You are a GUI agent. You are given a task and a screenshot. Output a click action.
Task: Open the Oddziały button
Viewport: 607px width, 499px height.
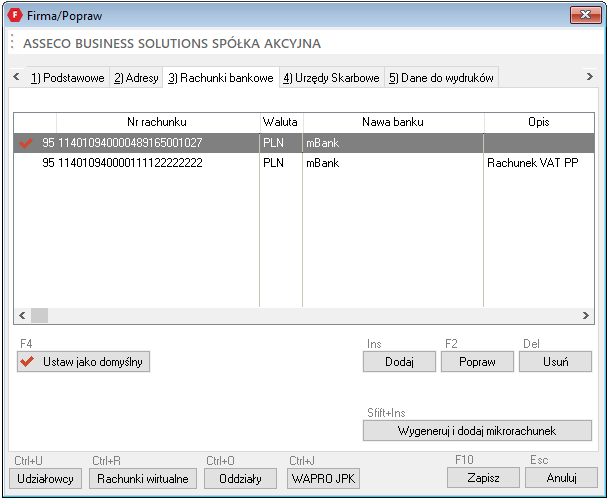[x=240, y=478]
